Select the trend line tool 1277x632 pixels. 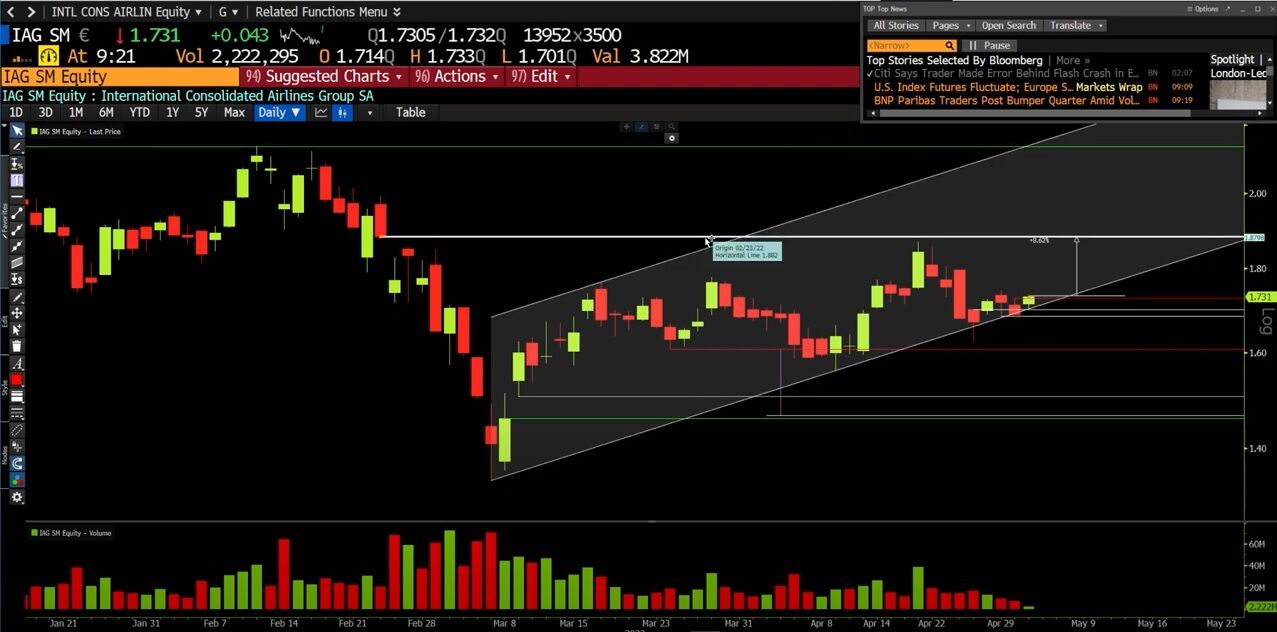point(17,214)
